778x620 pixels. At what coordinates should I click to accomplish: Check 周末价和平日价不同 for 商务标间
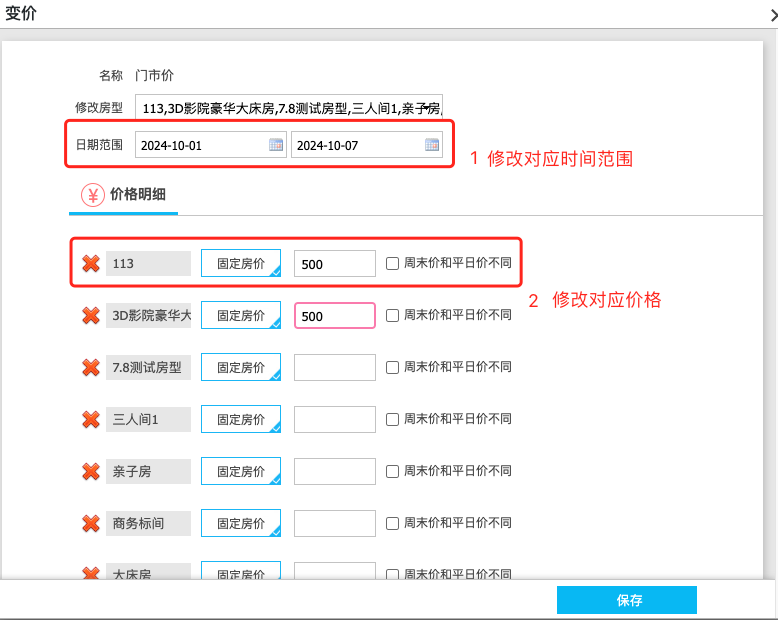click(392, 523)
